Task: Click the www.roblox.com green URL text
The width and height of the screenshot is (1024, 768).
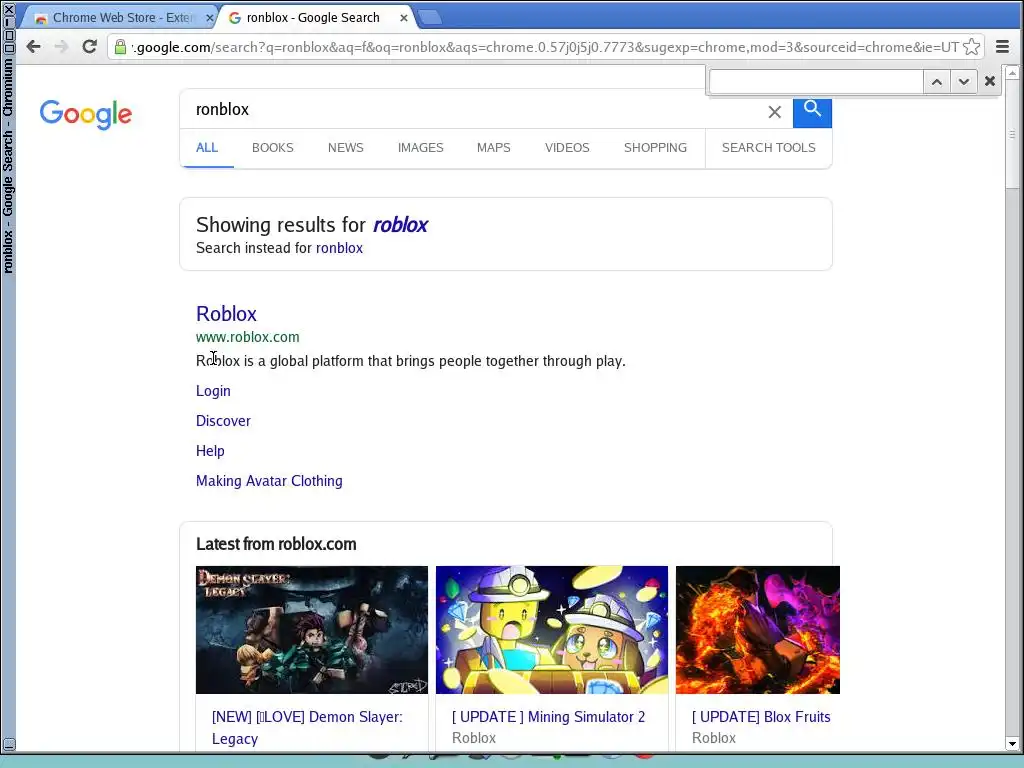Action: (x=248, y=337)
